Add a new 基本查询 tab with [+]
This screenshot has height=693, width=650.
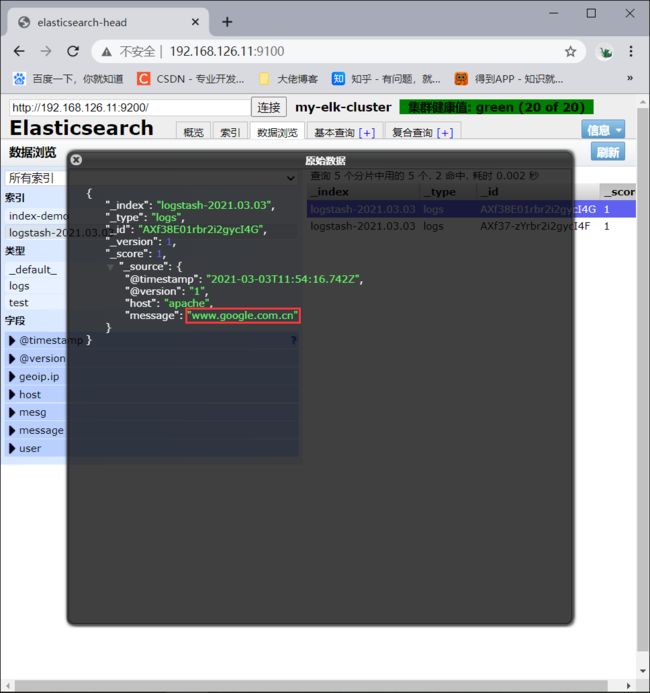point(367,133)
